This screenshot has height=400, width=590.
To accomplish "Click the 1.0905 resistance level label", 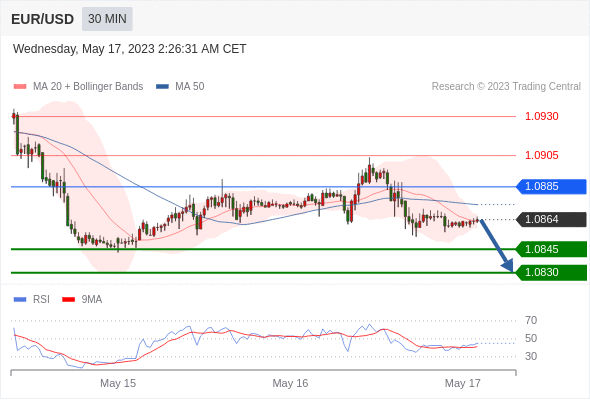I will click(541, 155).
